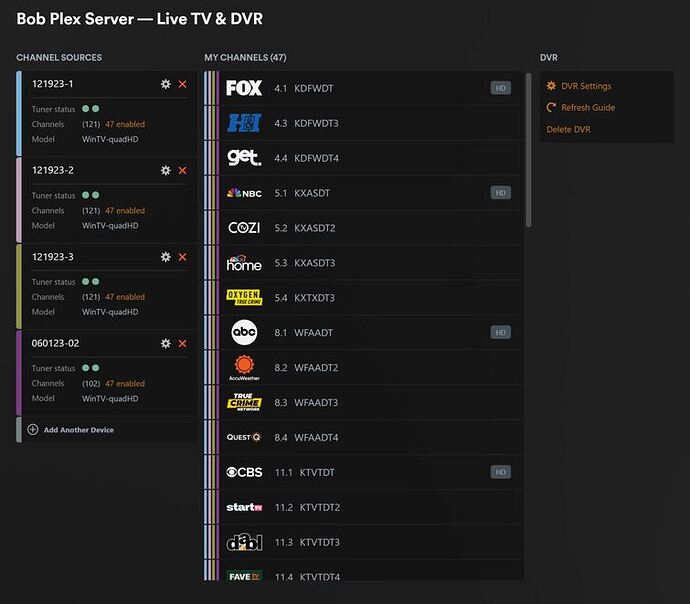Select channel text 11.2 KTVTDT2
This screenshot has height=604, width=690.
coord(307,507)
